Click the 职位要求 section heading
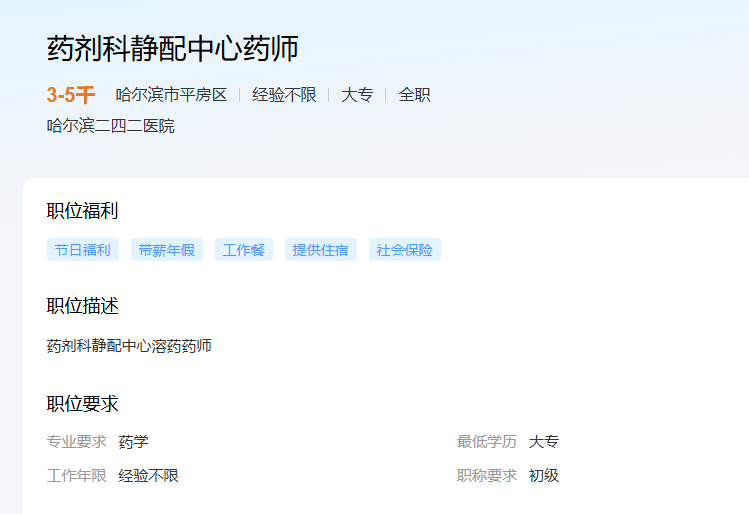This screenshot has height=514, width=749. pos(83,404)
